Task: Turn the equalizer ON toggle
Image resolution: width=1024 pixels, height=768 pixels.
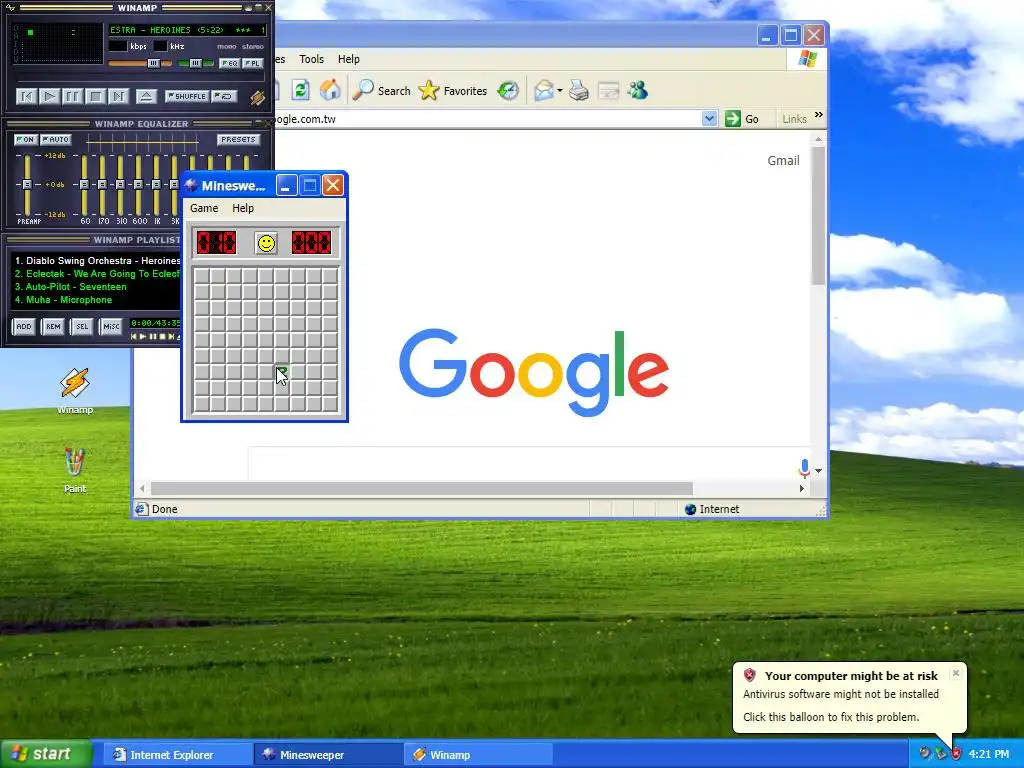Action: click(x=25, y=139)
